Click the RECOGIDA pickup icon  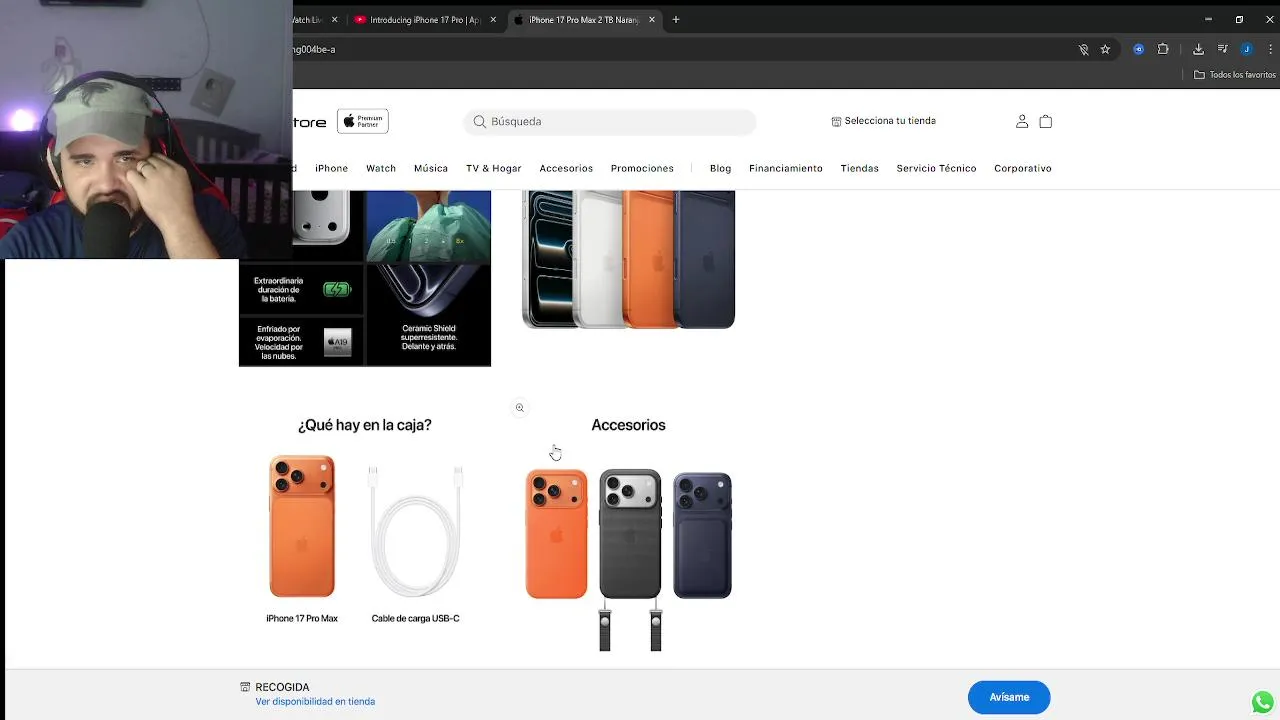click(245, 687)
